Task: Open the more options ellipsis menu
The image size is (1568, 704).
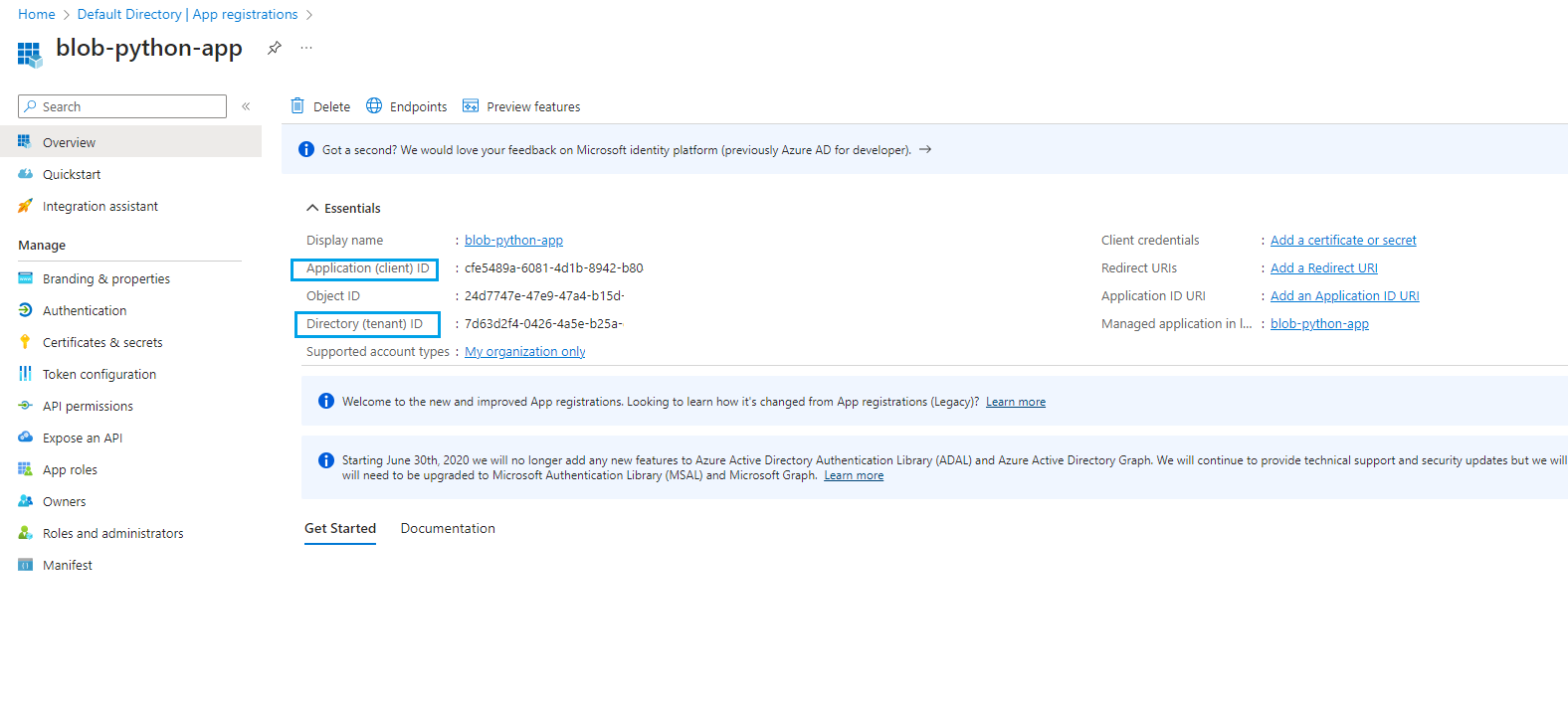Action: pyautogui.click(x=306, y=48)
